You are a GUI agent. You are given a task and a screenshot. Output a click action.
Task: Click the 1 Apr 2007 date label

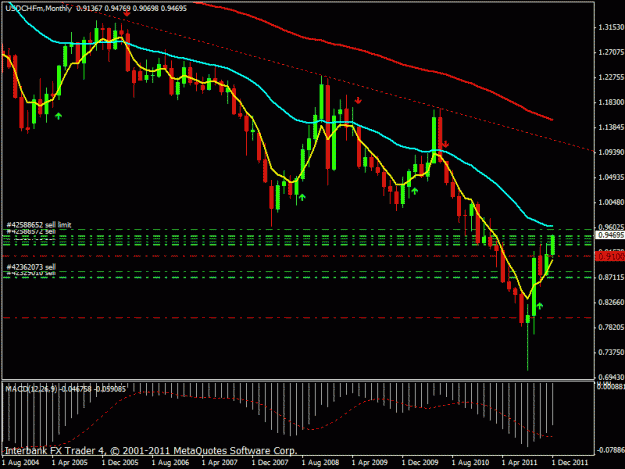click(220, 463)
